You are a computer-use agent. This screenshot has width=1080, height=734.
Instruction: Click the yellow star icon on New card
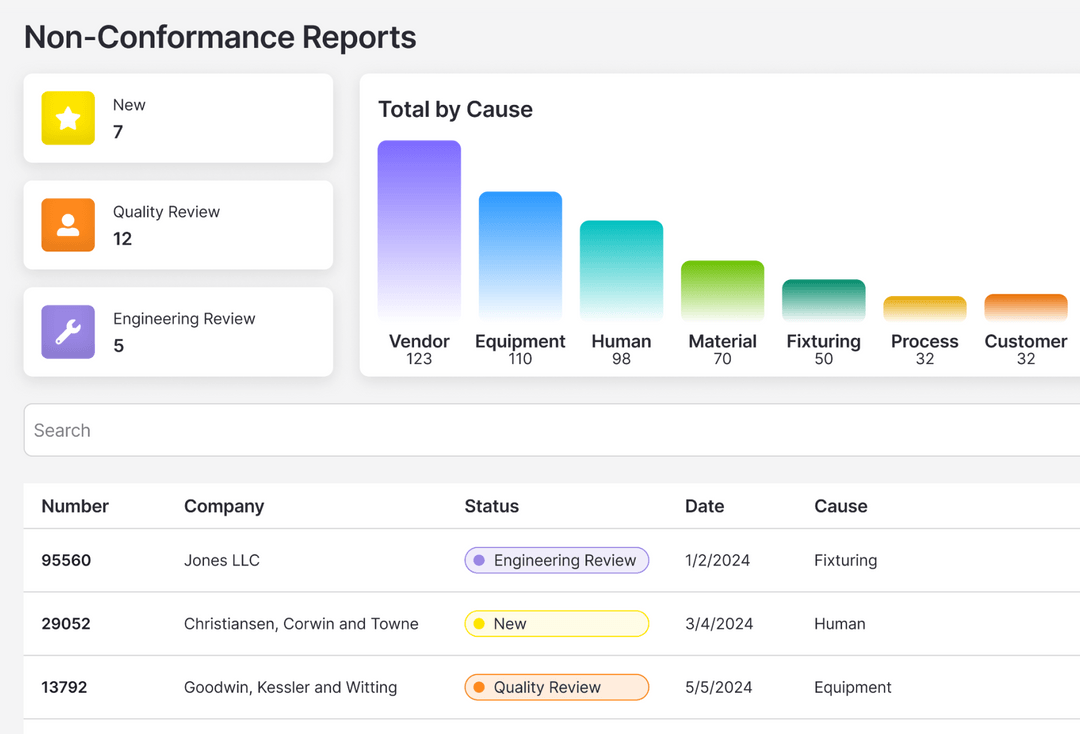point(67,119)
